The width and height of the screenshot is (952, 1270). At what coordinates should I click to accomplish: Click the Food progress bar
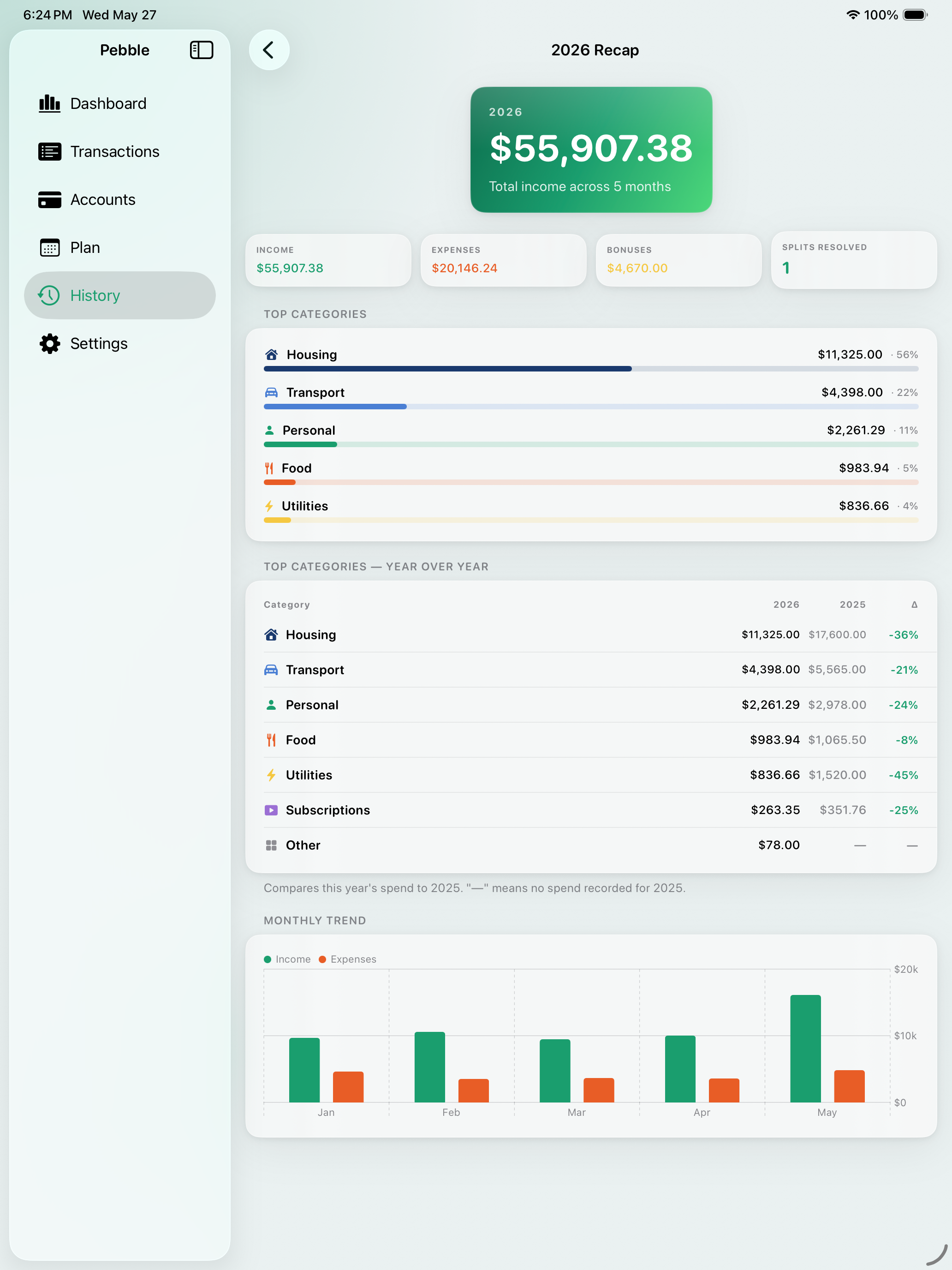591,482
